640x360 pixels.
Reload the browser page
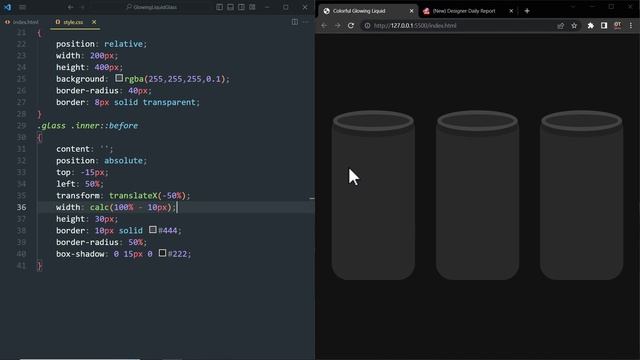coord(351,25)
